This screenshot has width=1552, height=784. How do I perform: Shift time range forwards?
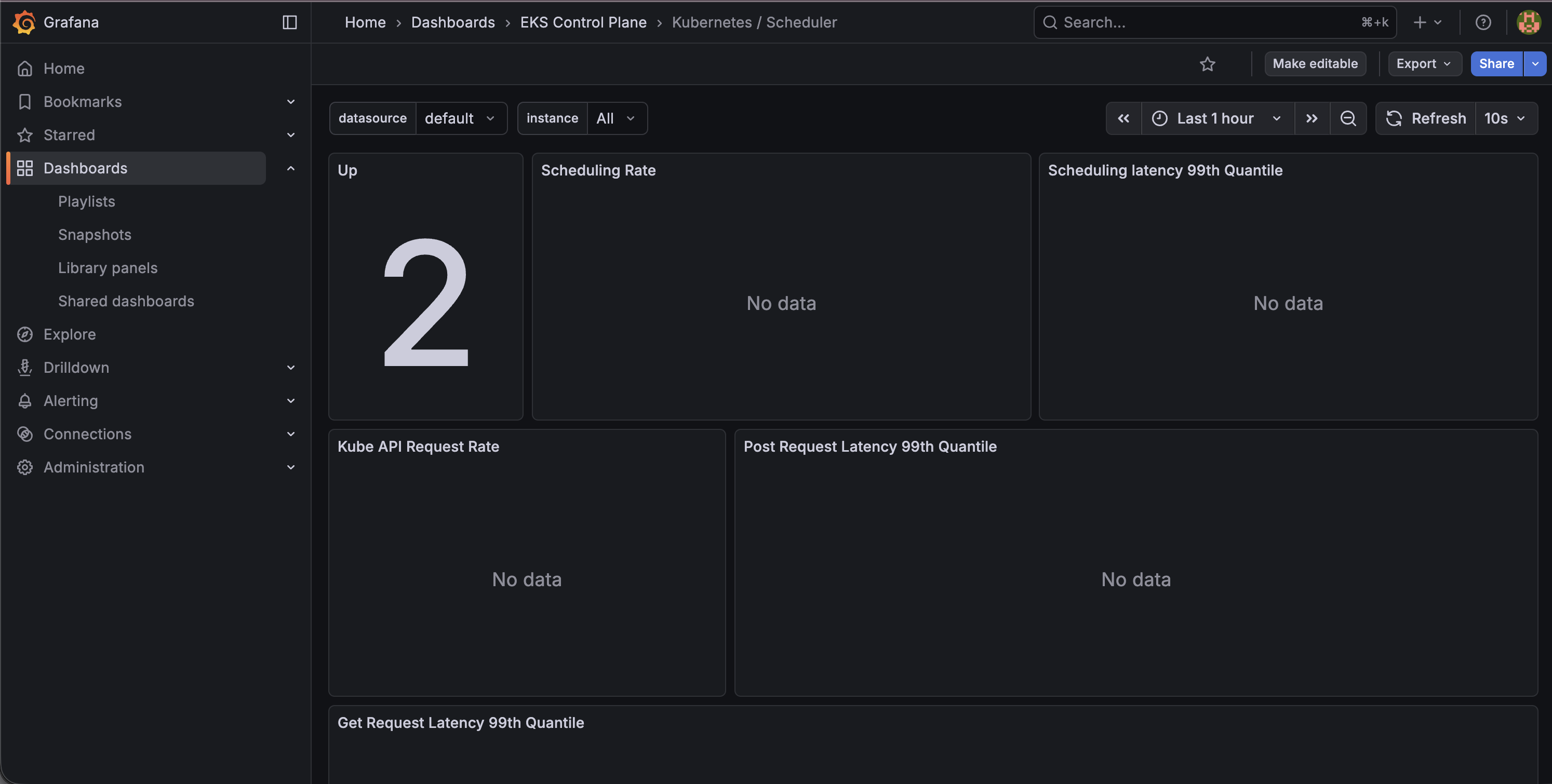1312,118
